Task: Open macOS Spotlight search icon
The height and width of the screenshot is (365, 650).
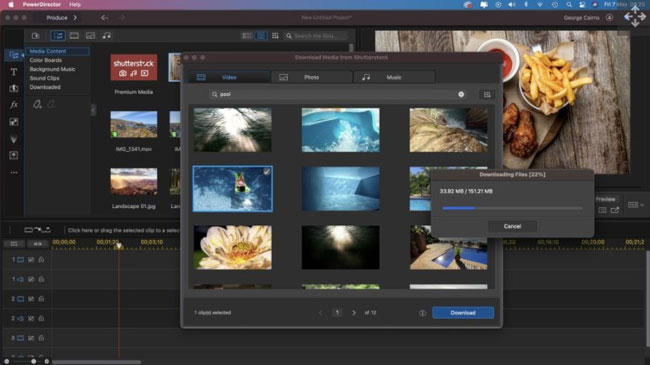Action: coord(569,5)
